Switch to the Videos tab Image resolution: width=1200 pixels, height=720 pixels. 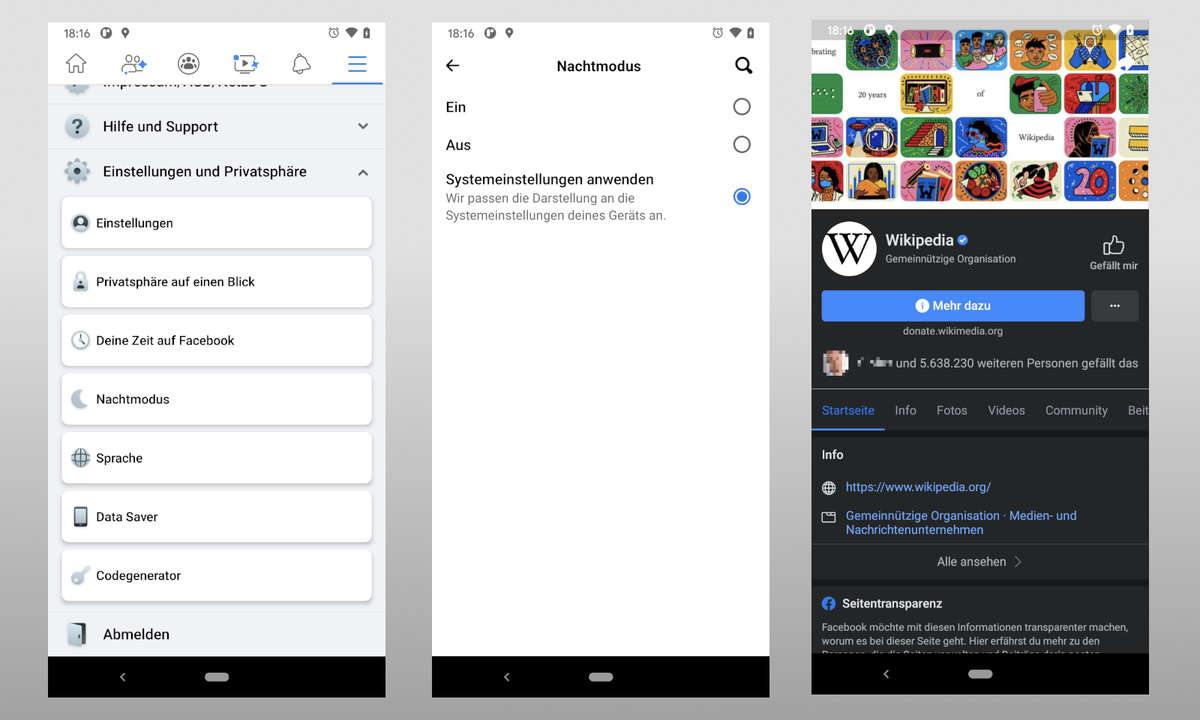(1006, 411)
